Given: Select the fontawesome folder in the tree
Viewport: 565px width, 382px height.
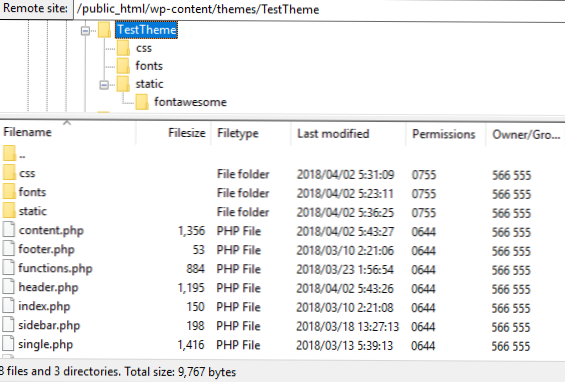Looking at the screenshot, I should click(190, 102).
